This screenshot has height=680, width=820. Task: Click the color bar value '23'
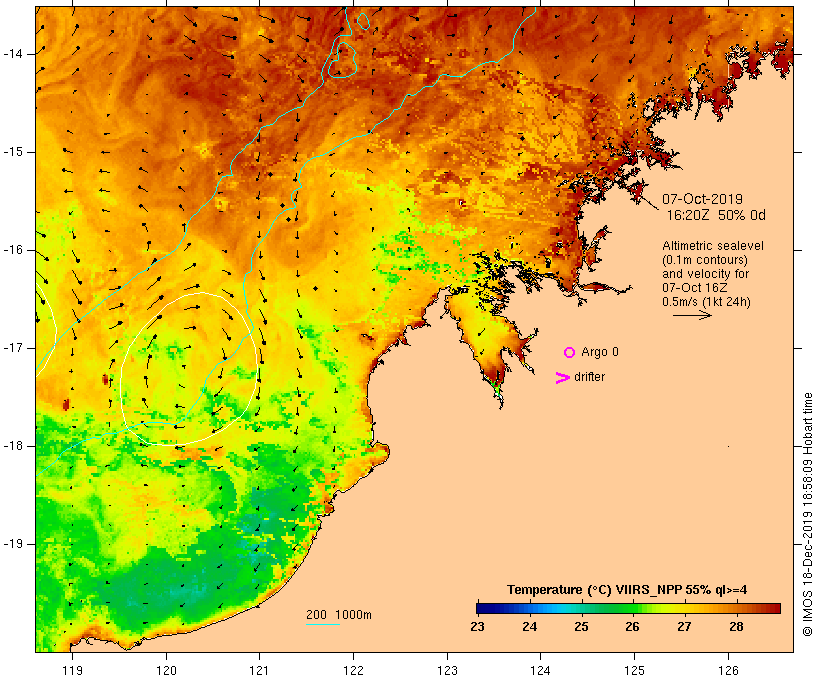477,627
